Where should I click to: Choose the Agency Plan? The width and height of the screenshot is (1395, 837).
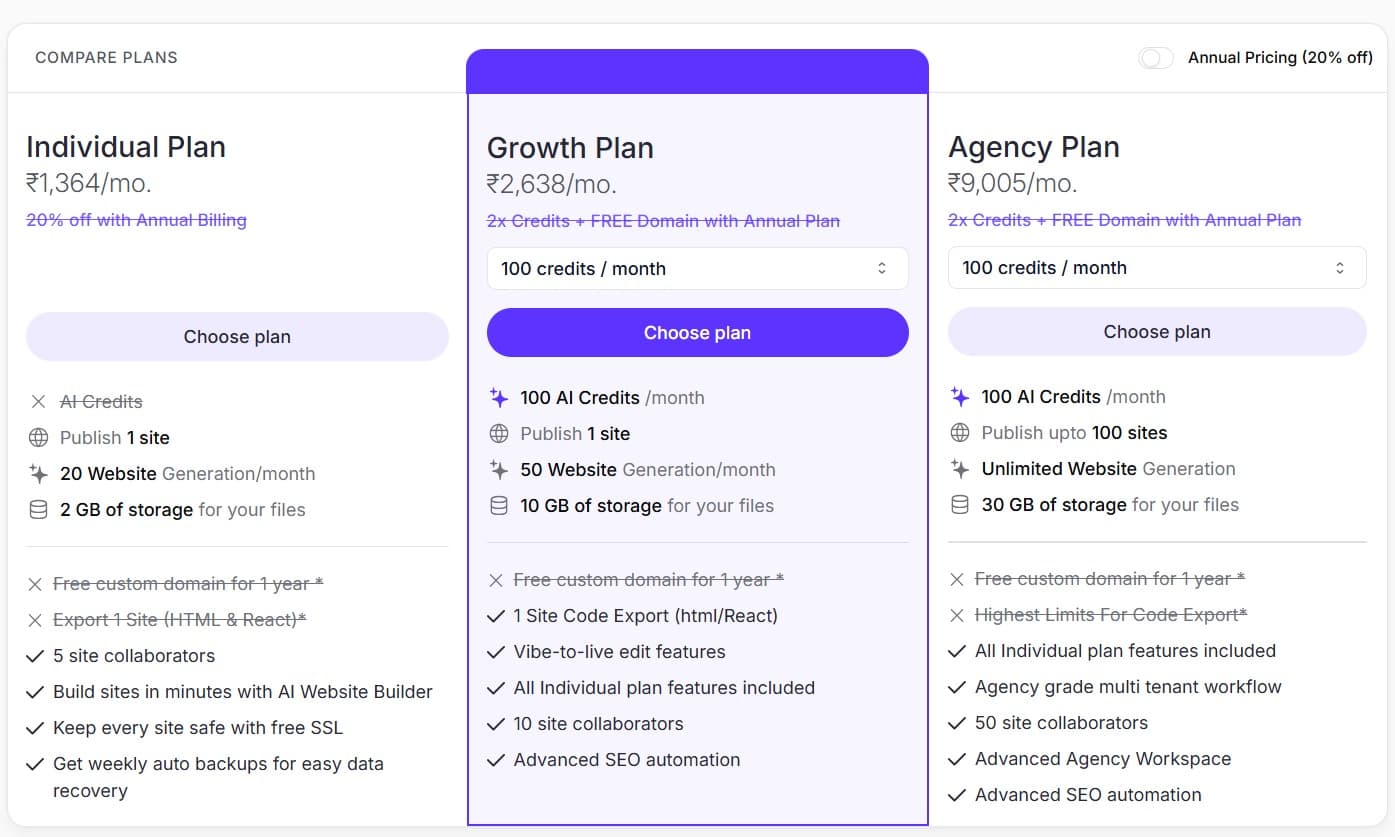pos(1156,332)
